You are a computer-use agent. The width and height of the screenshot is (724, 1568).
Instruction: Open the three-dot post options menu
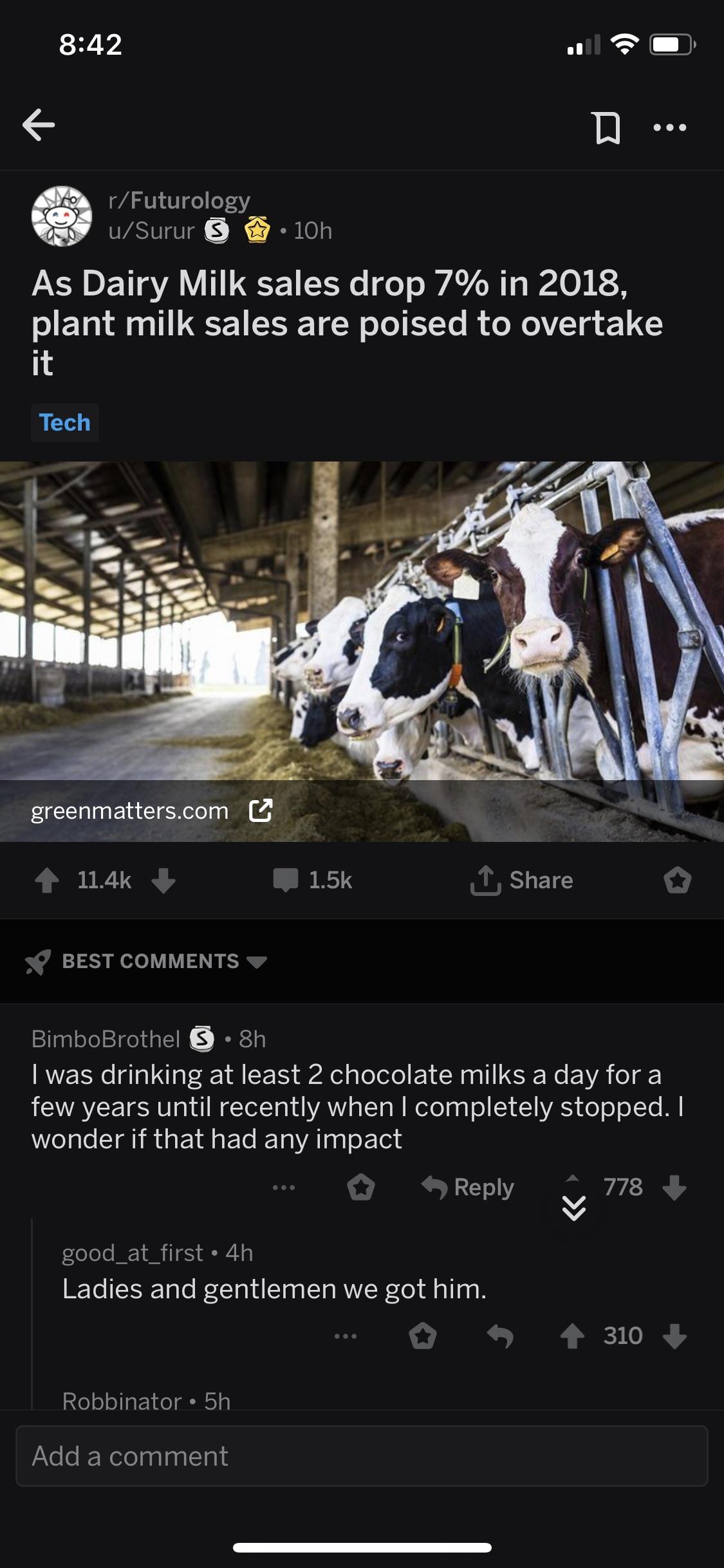pos(669,127)
